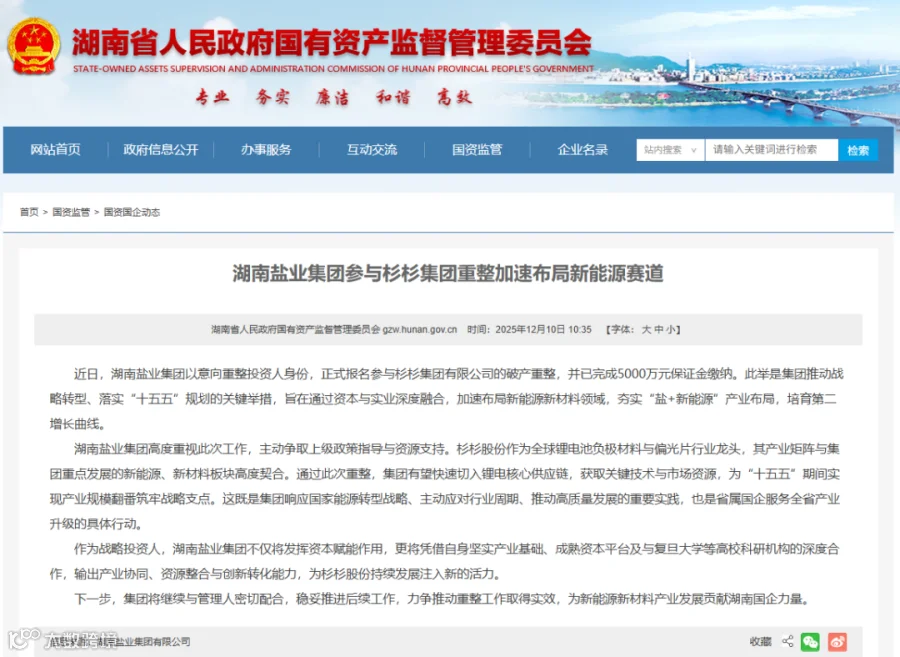Click the slogan word 廉洁 in header

pyautogui.click(x=332, y=98)
